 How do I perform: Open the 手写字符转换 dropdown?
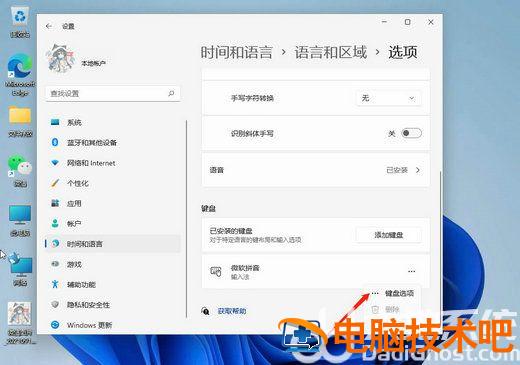click(x=388, y=98)
